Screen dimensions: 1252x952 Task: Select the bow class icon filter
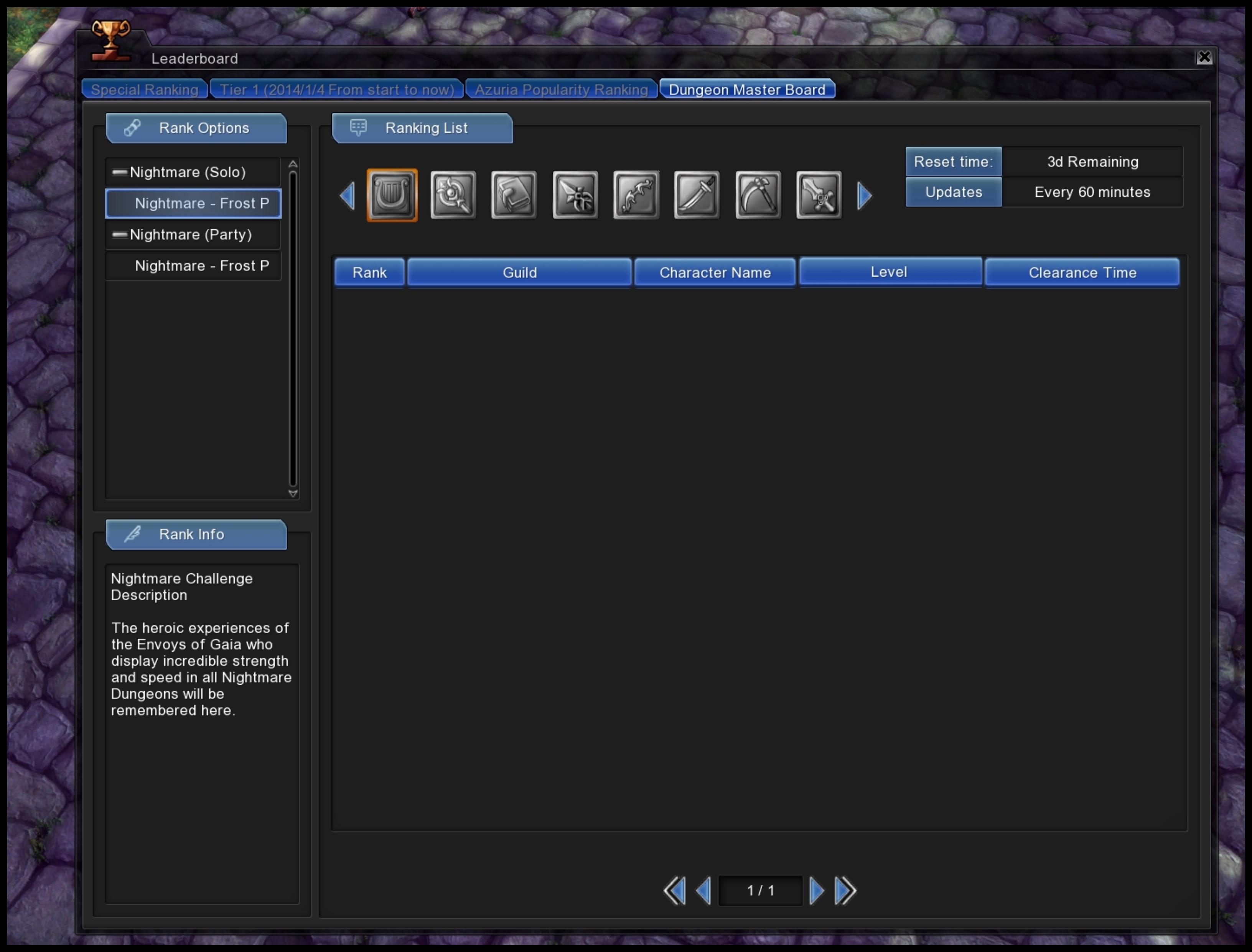point(636,195)
